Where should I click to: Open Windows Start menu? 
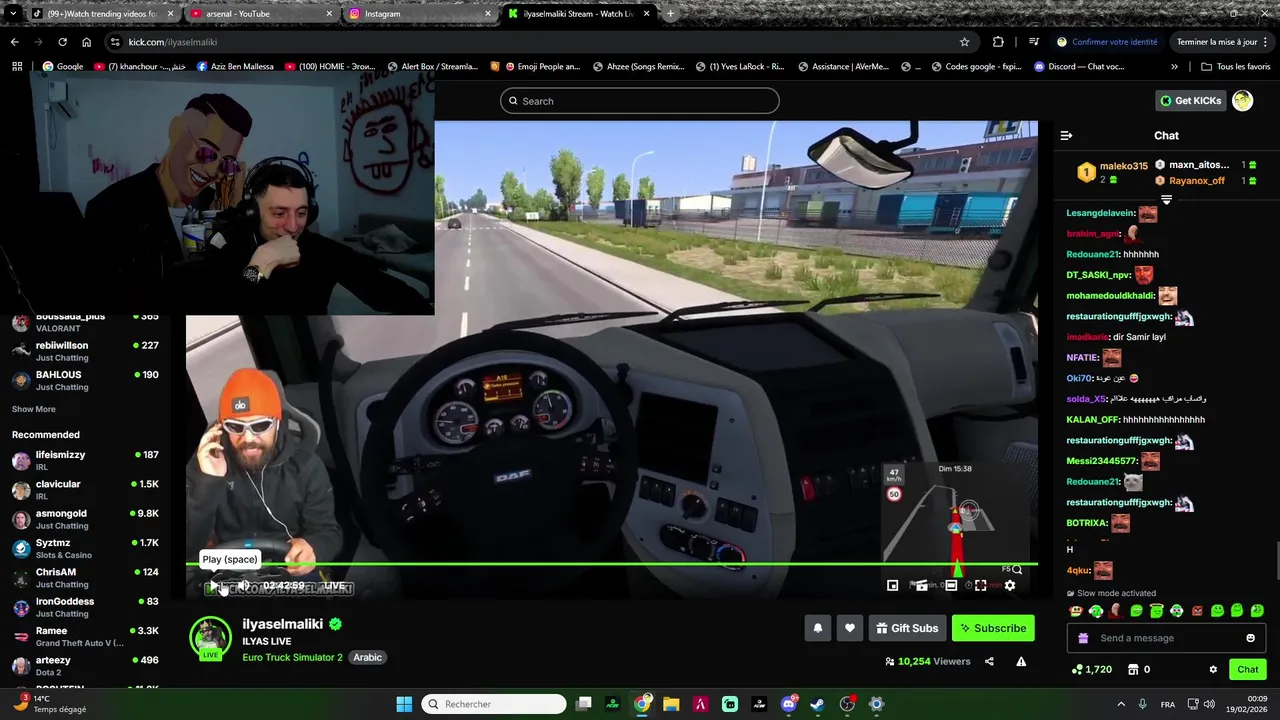coord(404,704)
